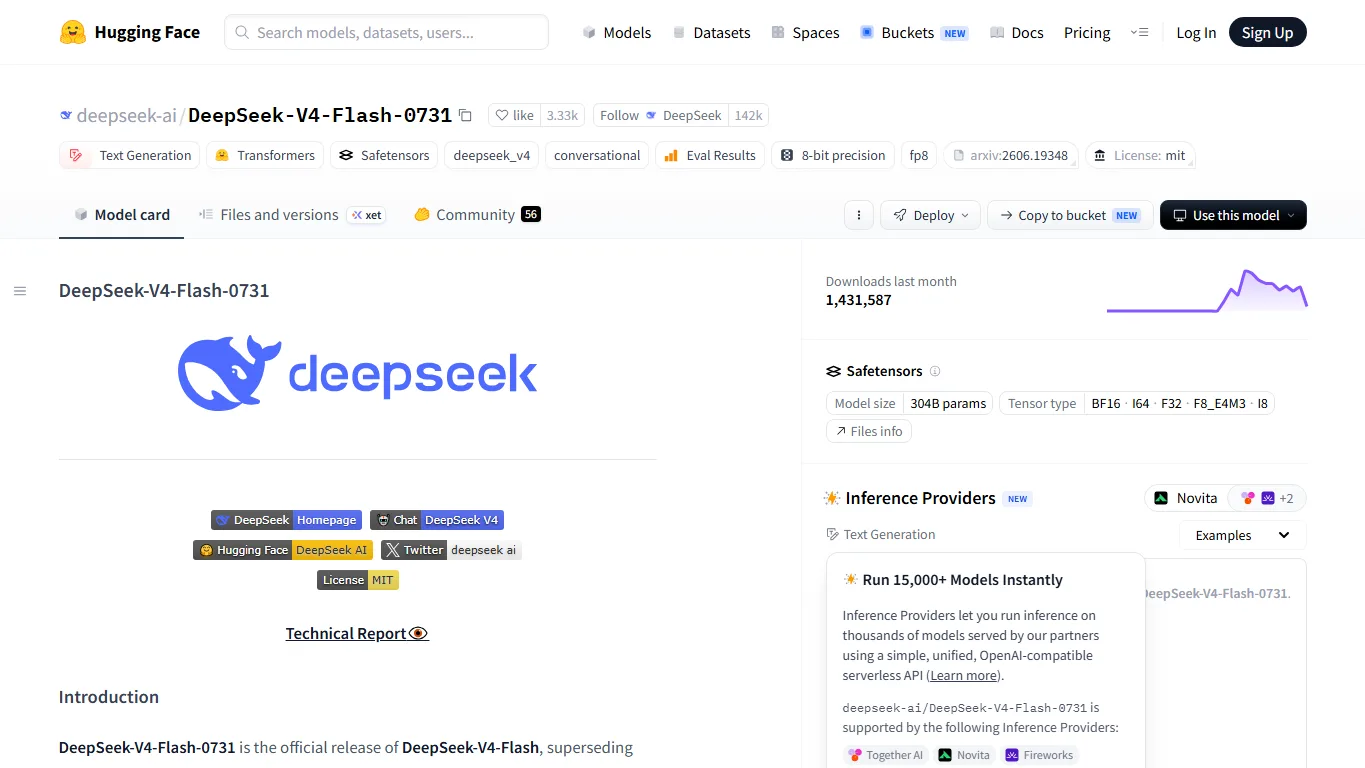Open the Learn more link
The image size is (1365, 768).
click(963, 676)
